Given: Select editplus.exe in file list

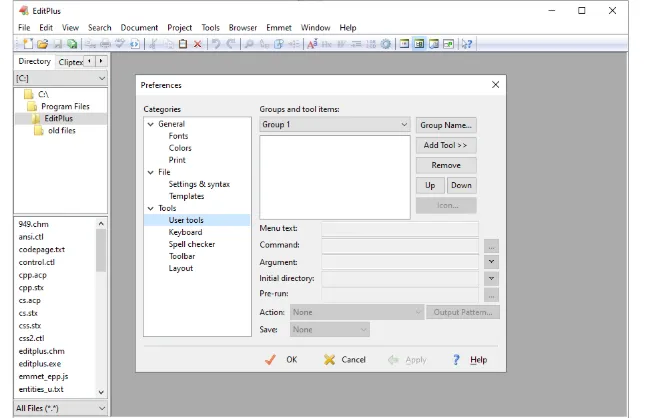Looking at the screenshot, I should [40, 364].
